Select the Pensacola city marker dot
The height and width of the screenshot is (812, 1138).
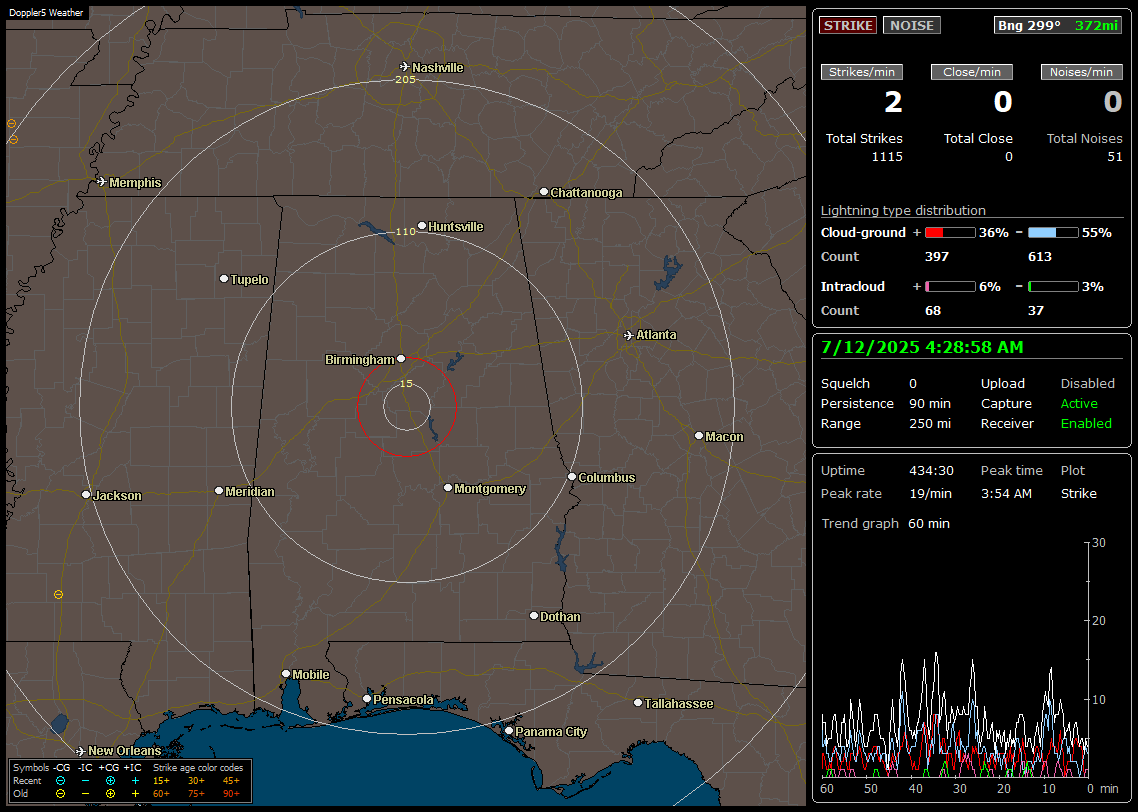pos(367,699)
